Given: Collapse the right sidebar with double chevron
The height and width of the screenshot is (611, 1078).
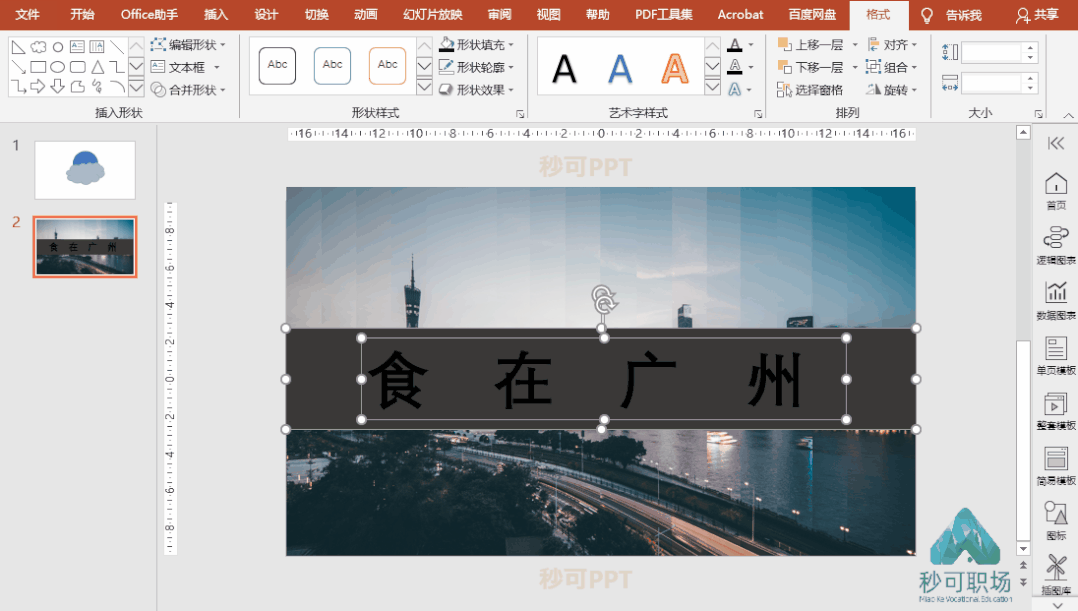Looking at the screenshot, I should point(1055,144).
